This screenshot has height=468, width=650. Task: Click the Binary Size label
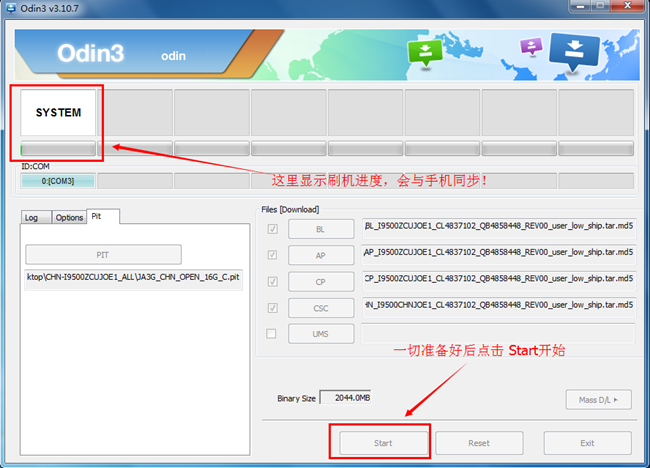pos(296,398)
